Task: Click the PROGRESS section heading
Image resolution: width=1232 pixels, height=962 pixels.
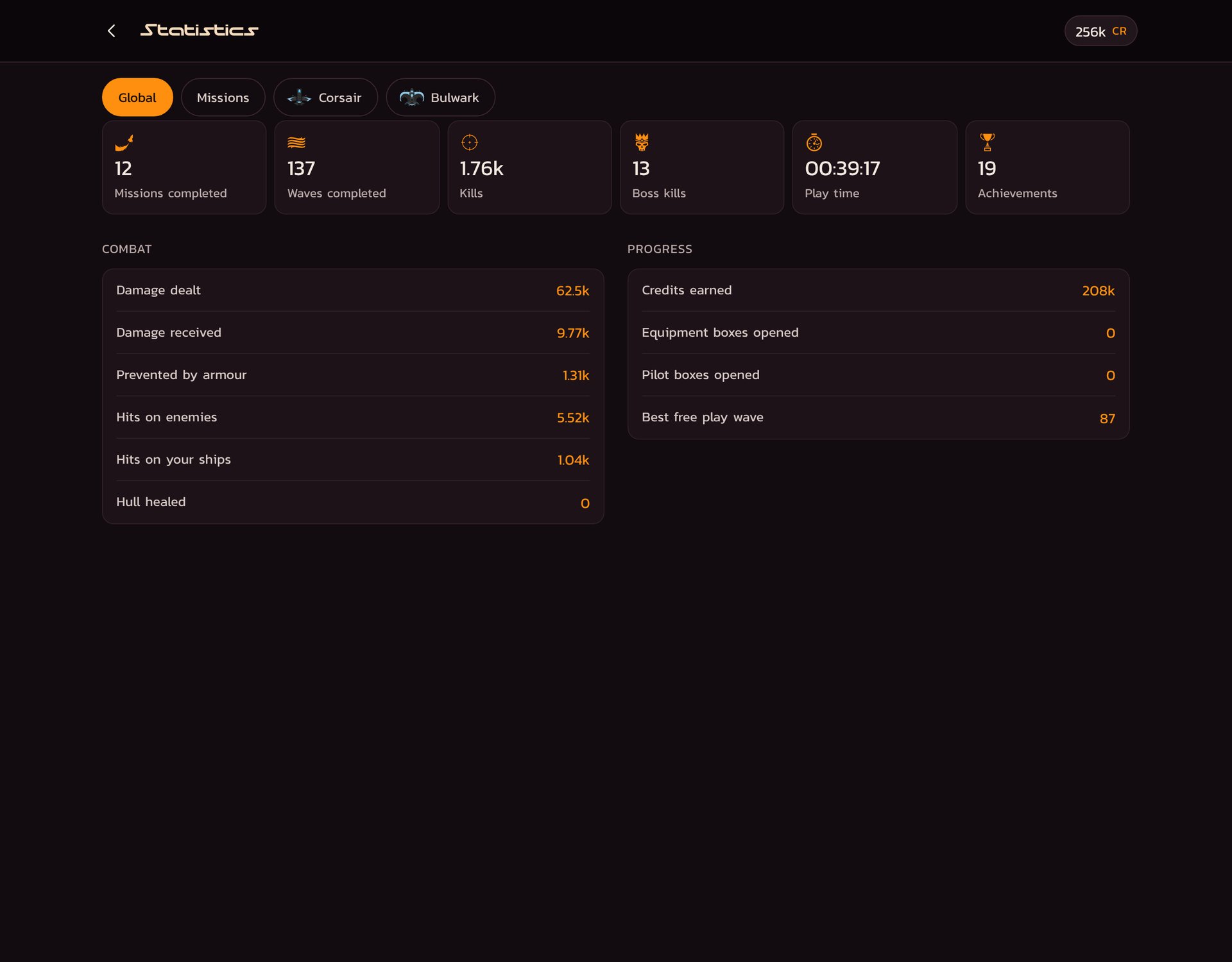Action: click(x=660, y=249)
